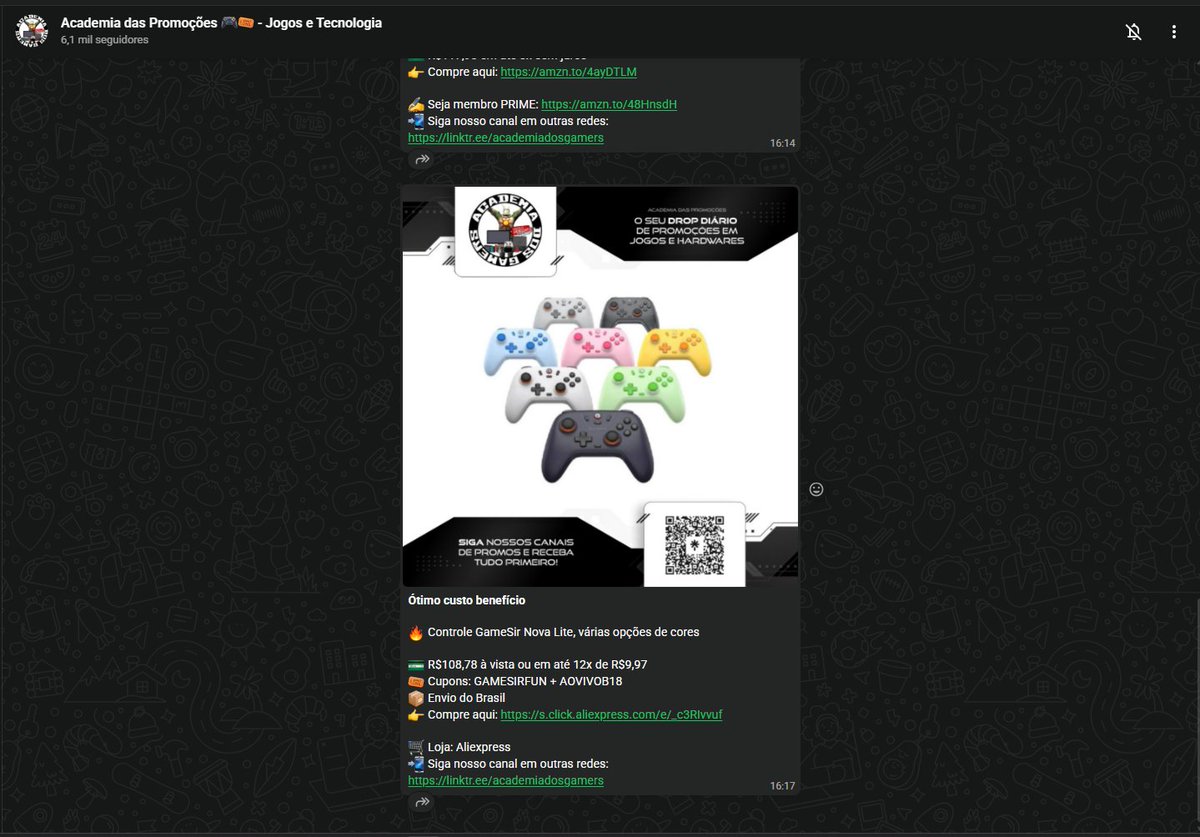The image size is (1200, 837).
Task: Open the linktr.ee link in the 16:14 message
Action: coord(506,138)
